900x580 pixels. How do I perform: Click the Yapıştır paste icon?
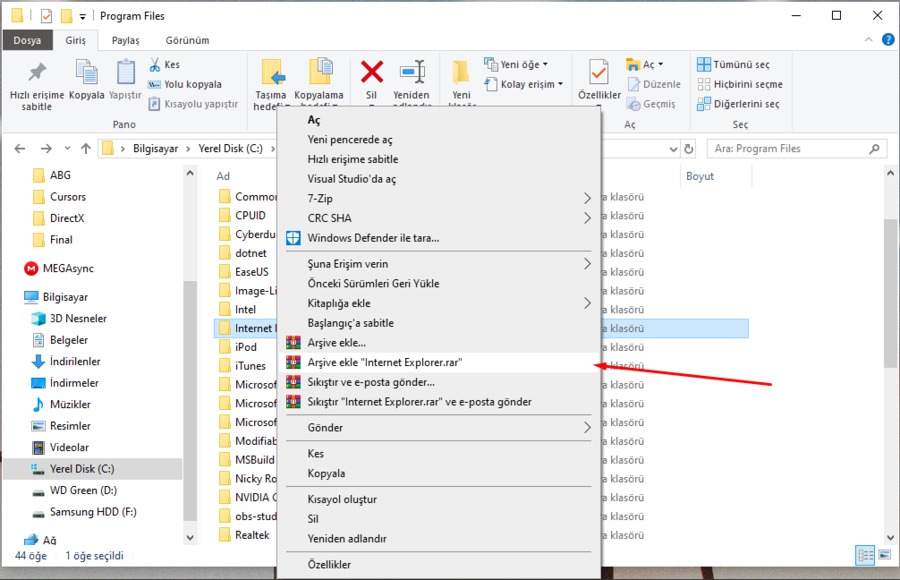coord(125,73)
